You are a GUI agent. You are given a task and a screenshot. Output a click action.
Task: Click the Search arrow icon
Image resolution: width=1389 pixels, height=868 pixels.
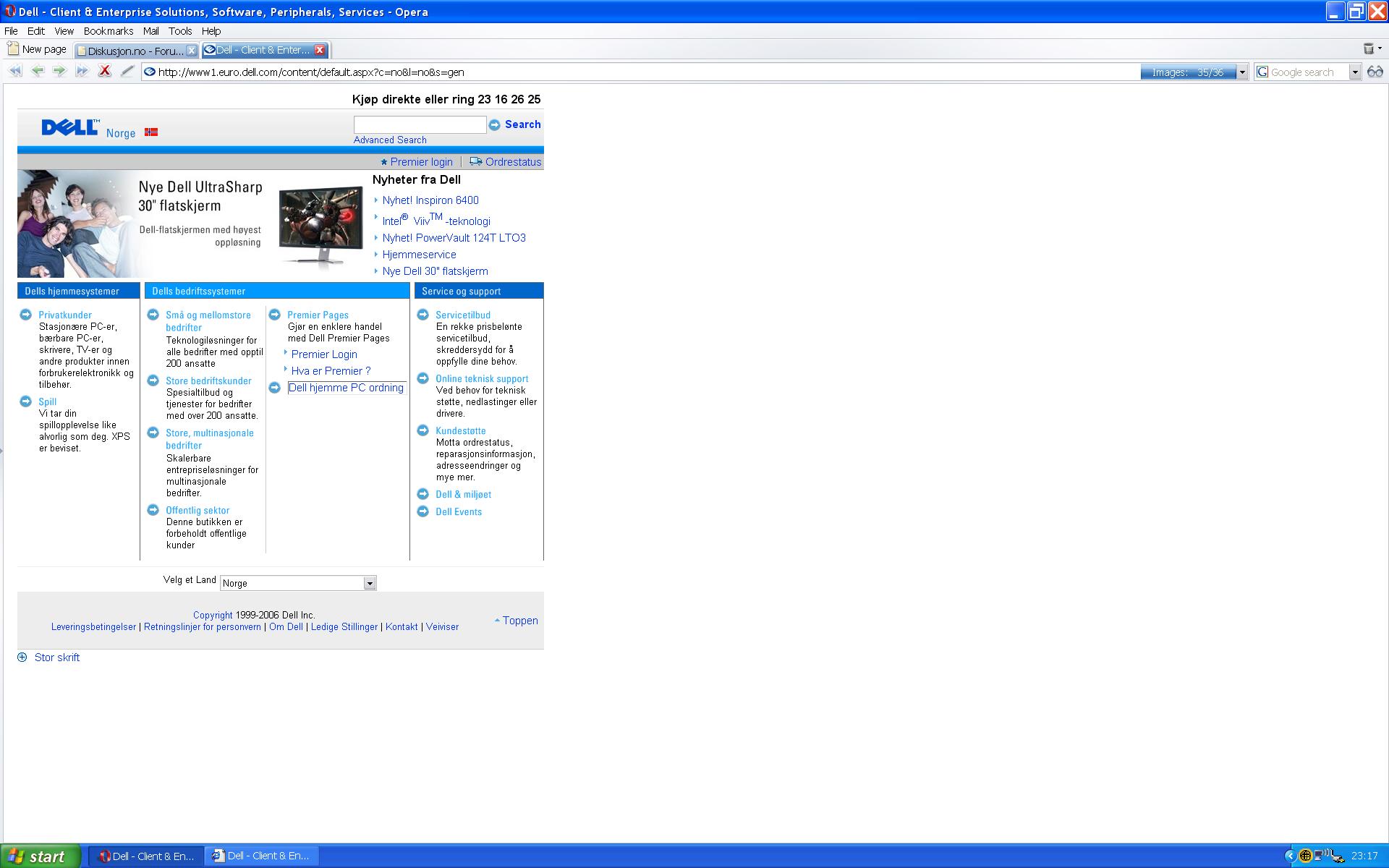pyautogui.click(x=495, y=125)
